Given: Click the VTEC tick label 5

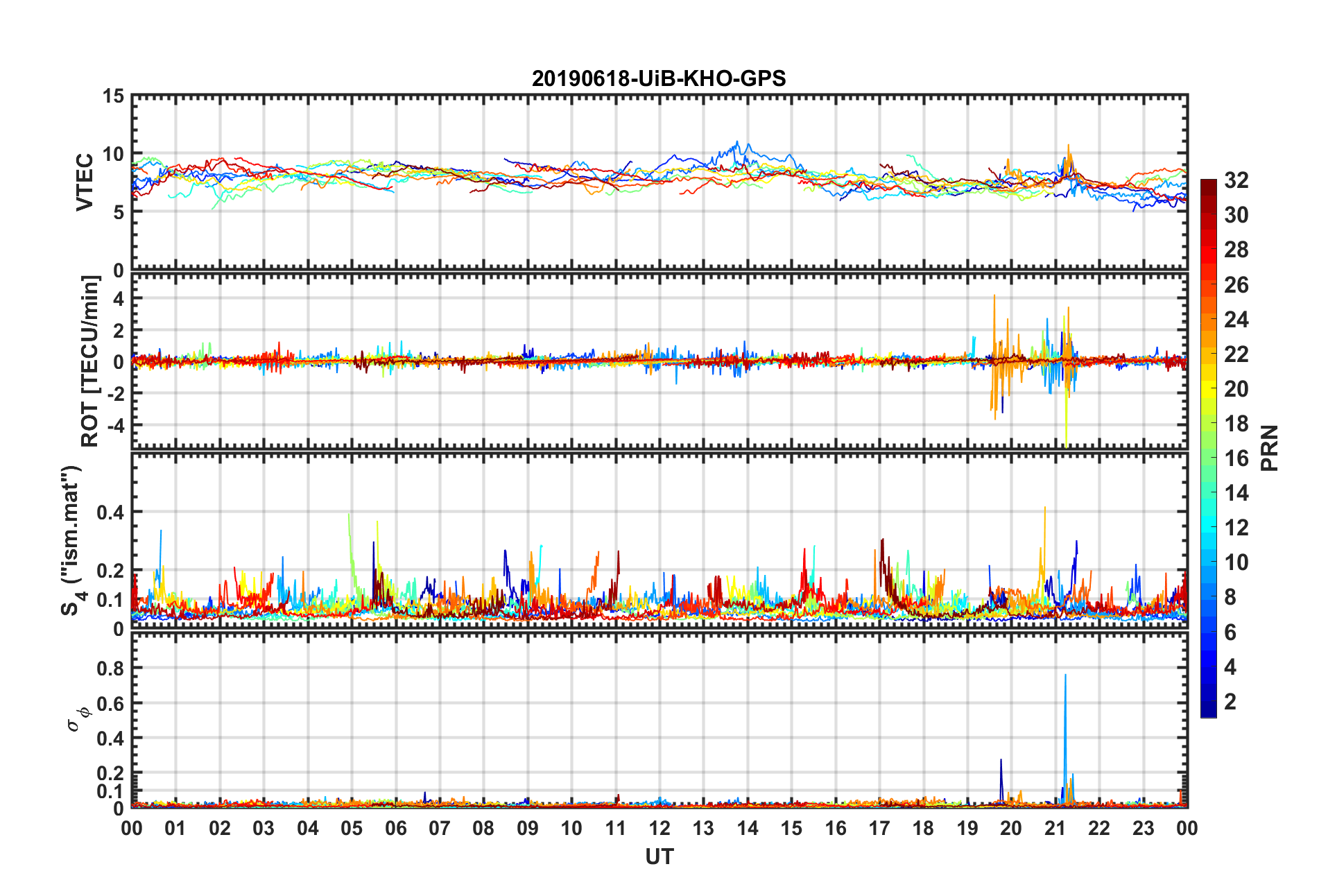Looking at the screenshot, I should pyautogui.click(x=119, y=212).
